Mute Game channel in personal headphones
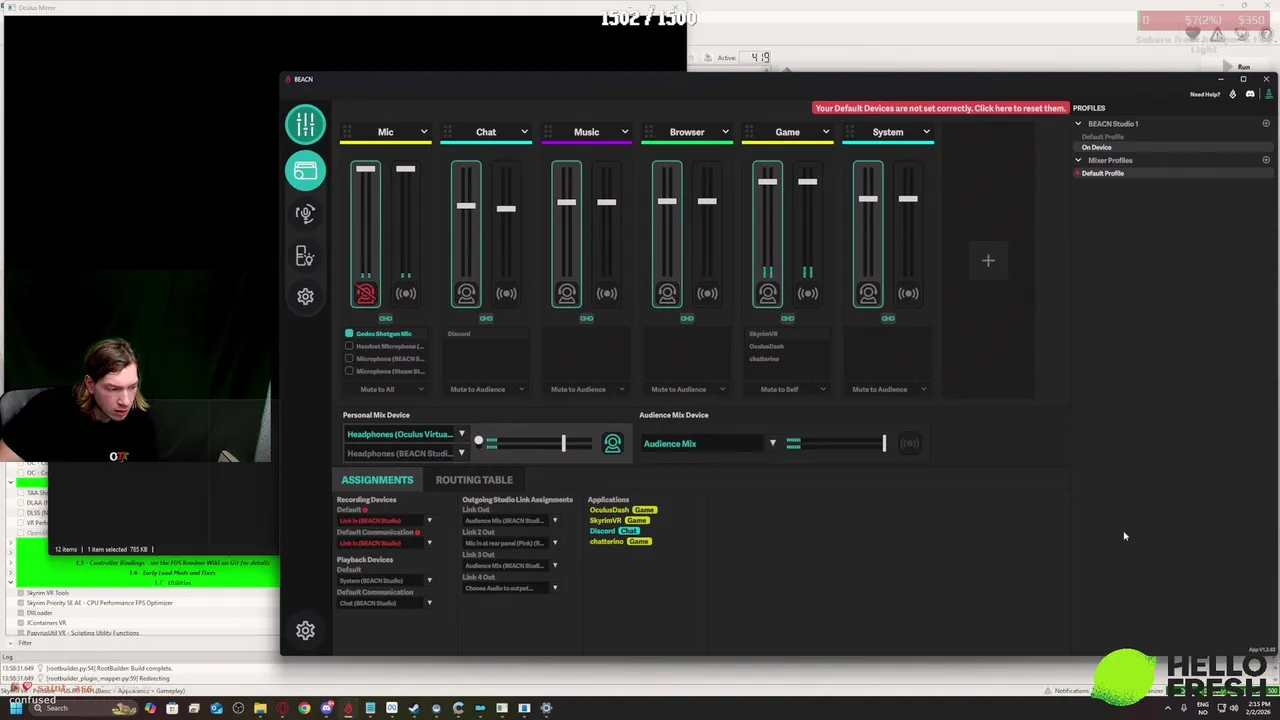The image size is (1280, 720). click(x=767, y=293)
